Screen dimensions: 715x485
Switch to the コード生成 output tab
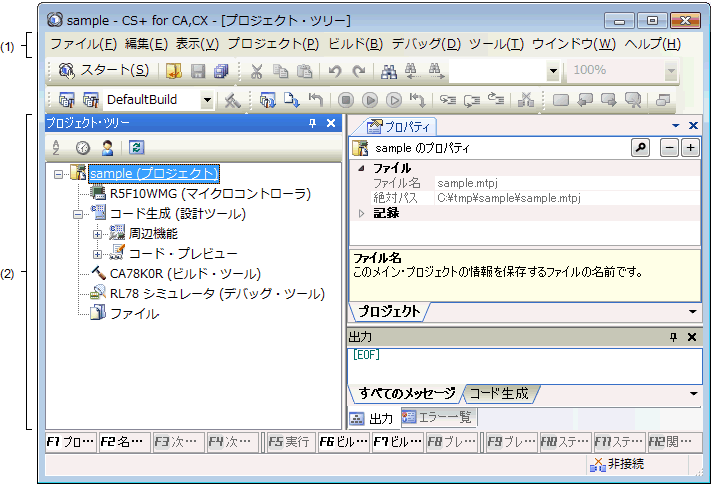[x=499, y=393]
